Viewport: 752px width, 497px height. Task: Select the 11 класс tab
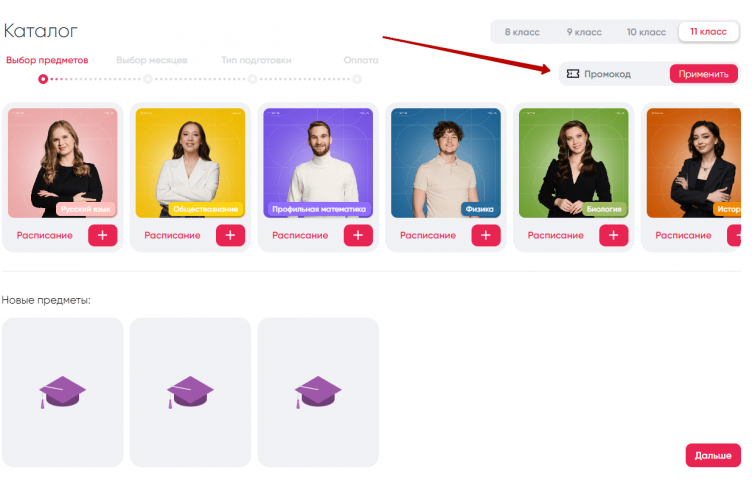(708, 32)
